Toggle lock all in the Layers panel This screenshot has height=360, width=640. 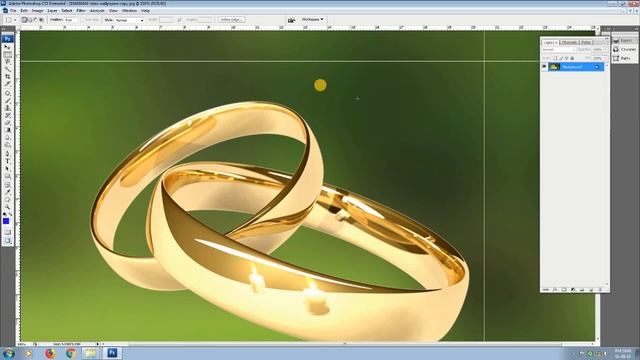click(x=572, y=58)
